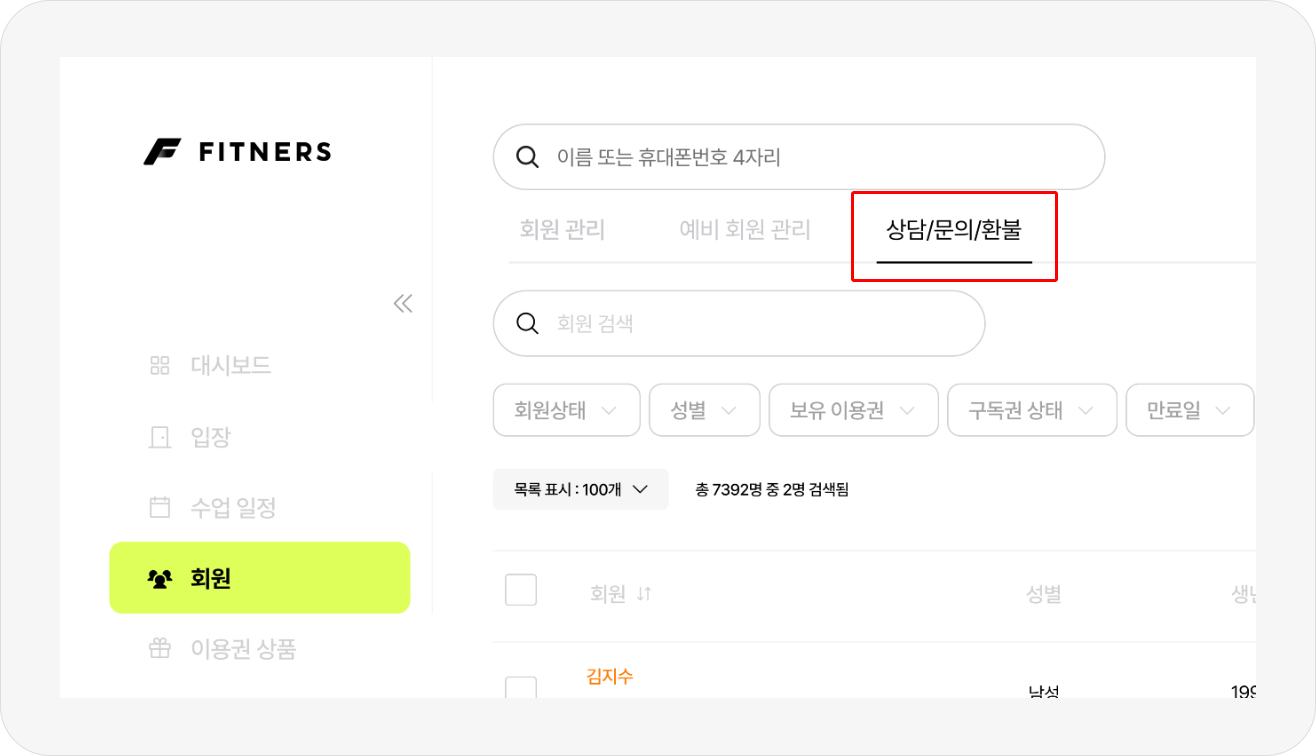
Task: Open 대시보드 via its grid icon
Action: click(x=160, y=365)
